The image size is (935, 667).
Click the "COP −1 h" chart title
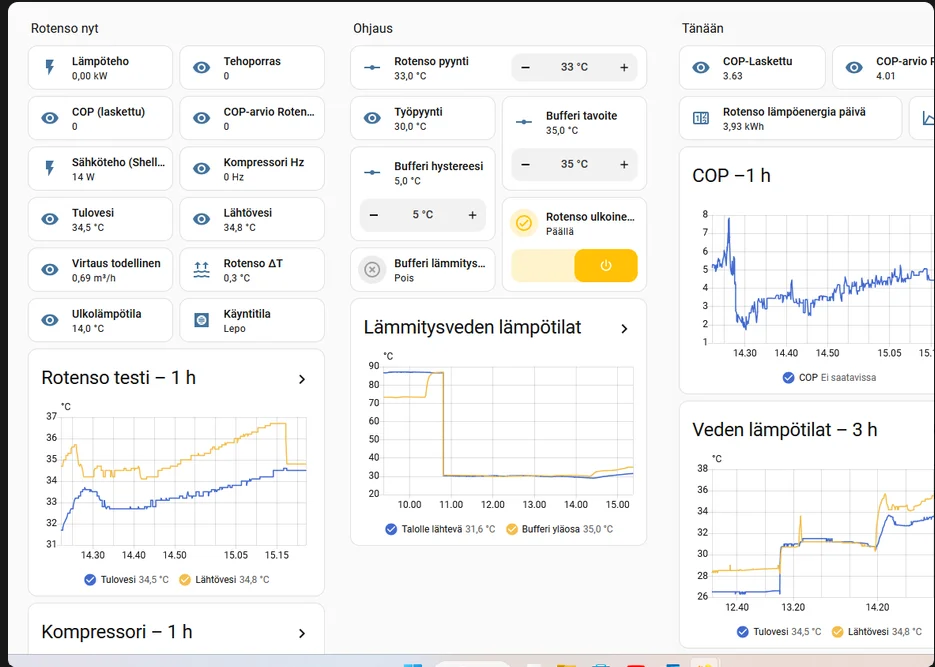click(731, 175)
